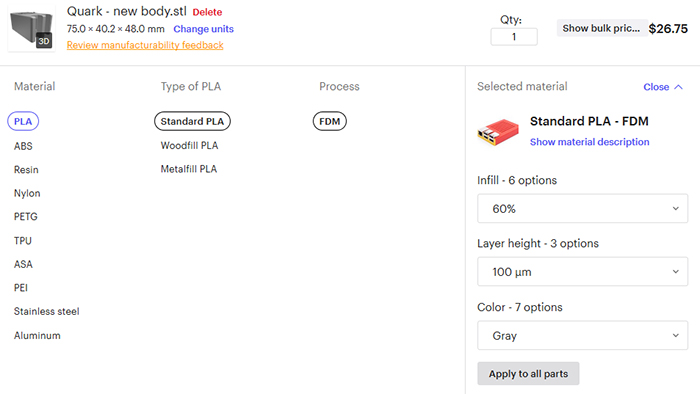This screenshot has height=394, width=700.
Task: Select FDM process option
Action: pos(329,121)
